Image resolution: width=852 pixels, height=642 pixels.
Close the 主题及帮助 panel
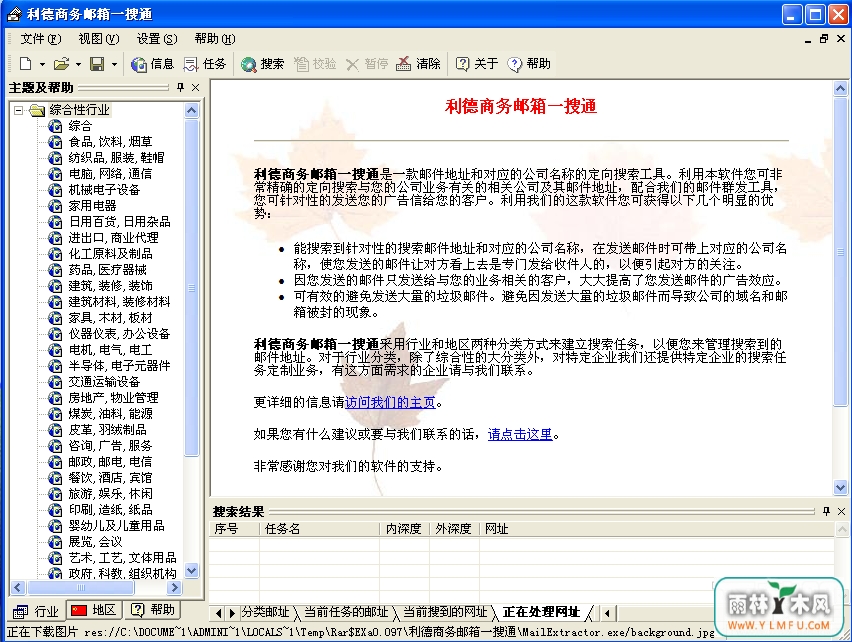click(x=196, y=87)
